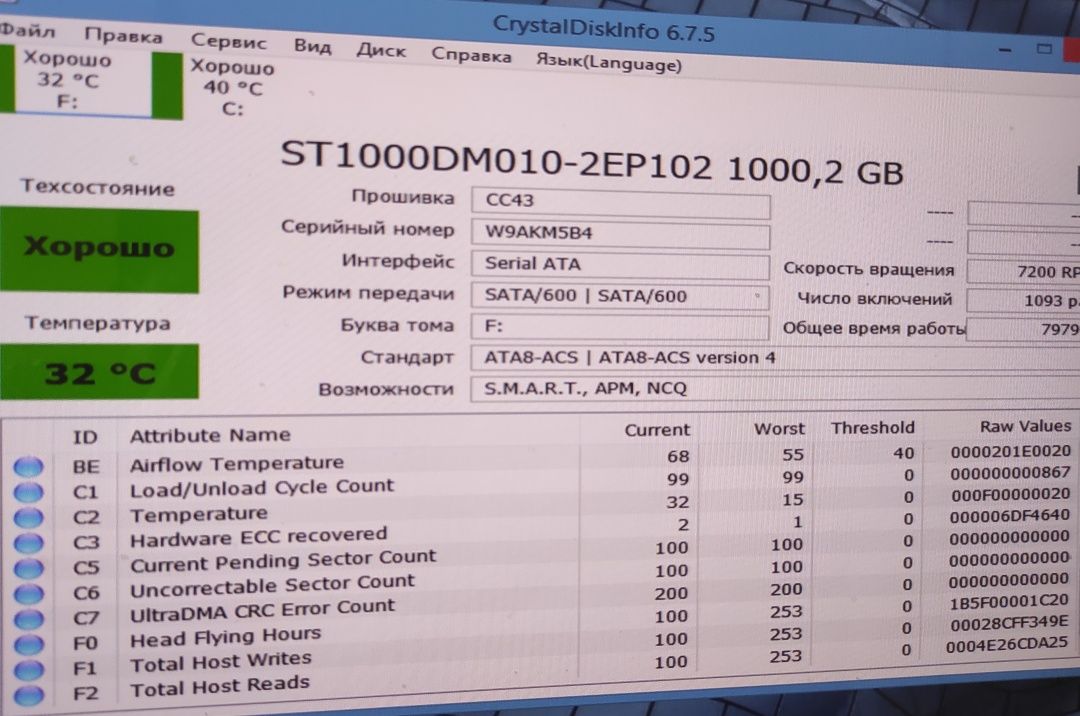Click attribute ID F0
This screenshot has height=716, width=1080.
pyautogui.click(x=85, y=644)
